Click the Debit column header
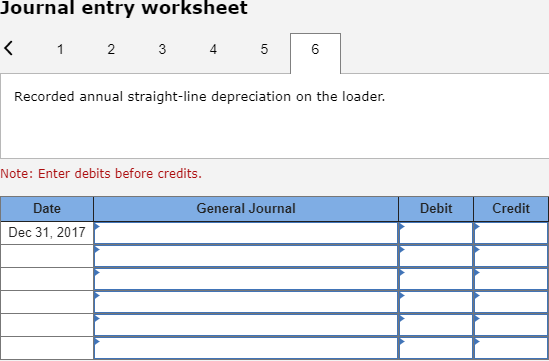The height and width of the screenshot is (361, 549). click(436, 209)
